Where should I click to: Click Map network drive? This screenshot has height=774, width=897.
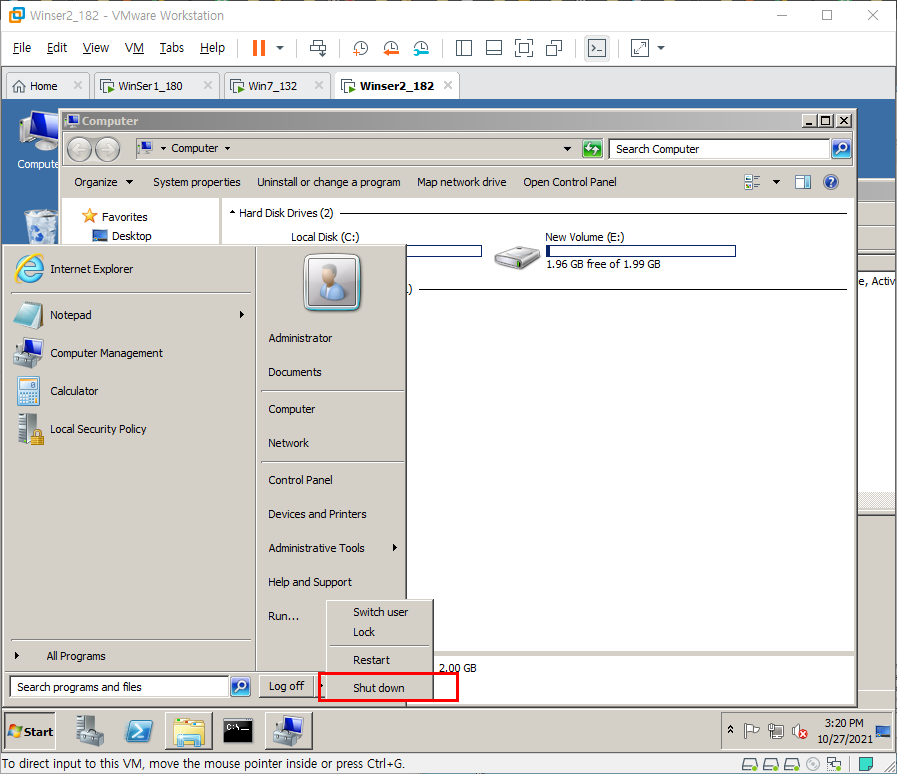[x=462, y=182]
